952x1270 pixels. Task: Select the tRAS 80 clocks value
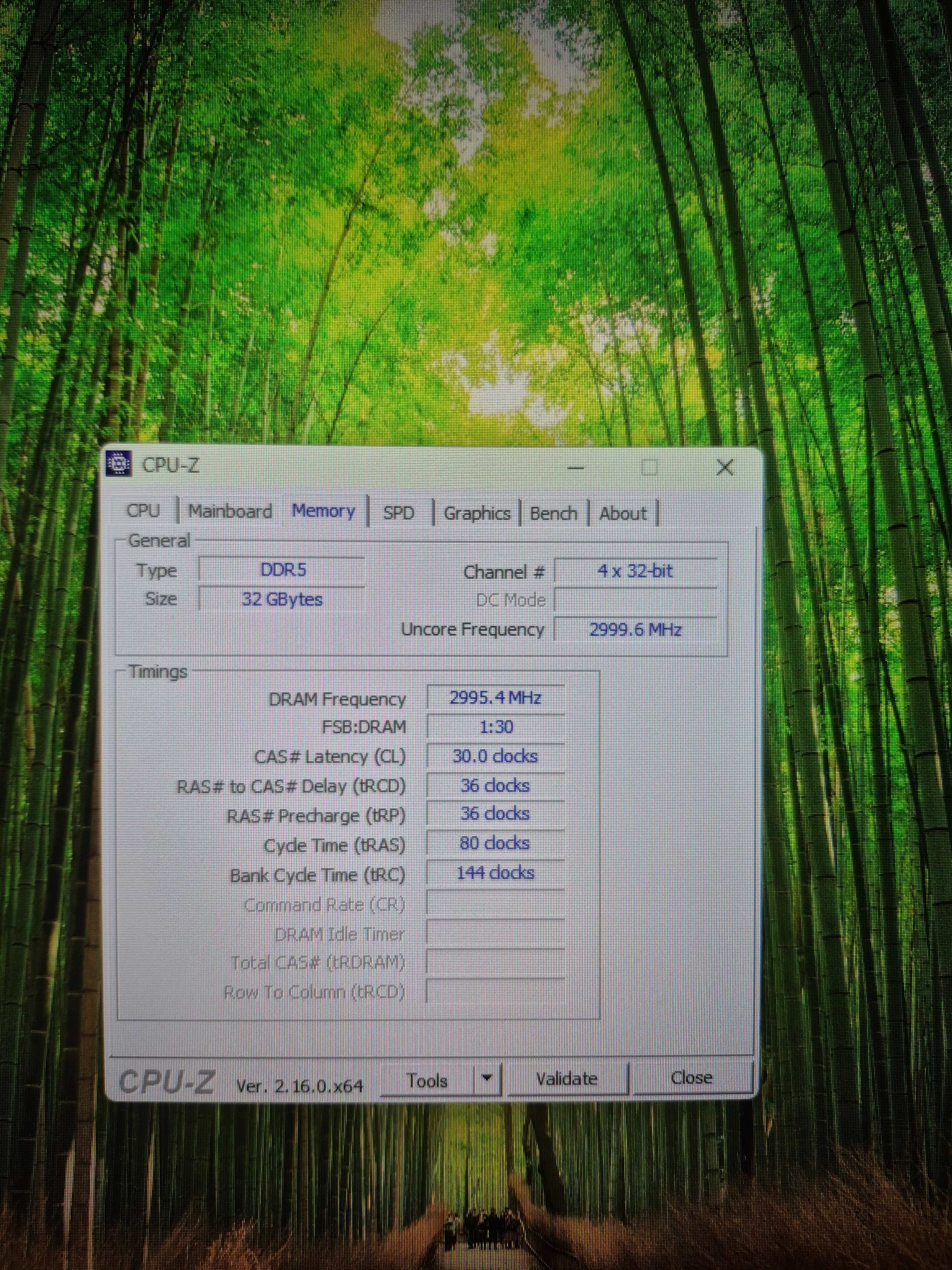coord(495,843)
